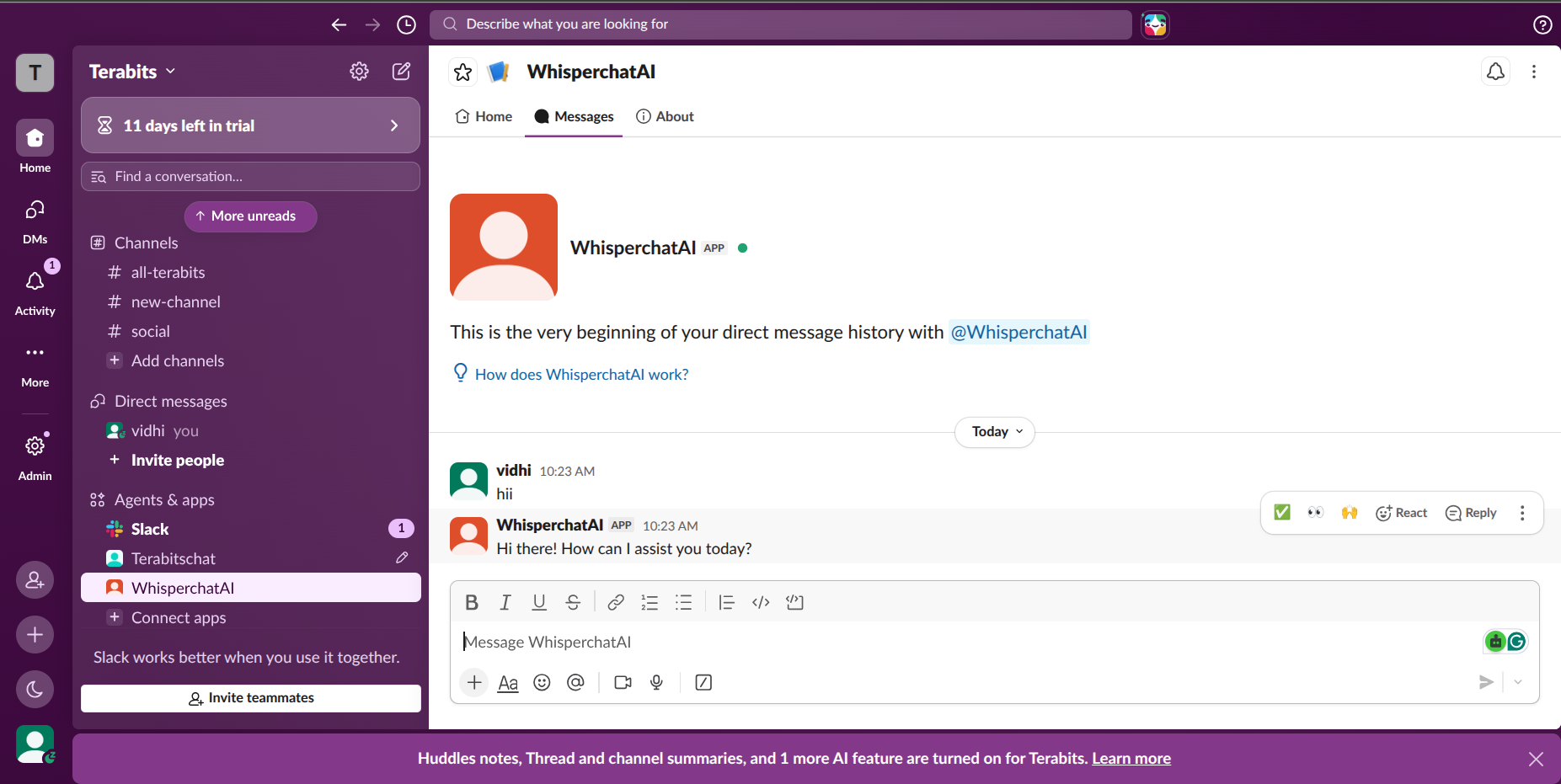Open attachment plus menu in composer
The image size is (1561, 784).
pyautogui.click(x=474, y=682)
